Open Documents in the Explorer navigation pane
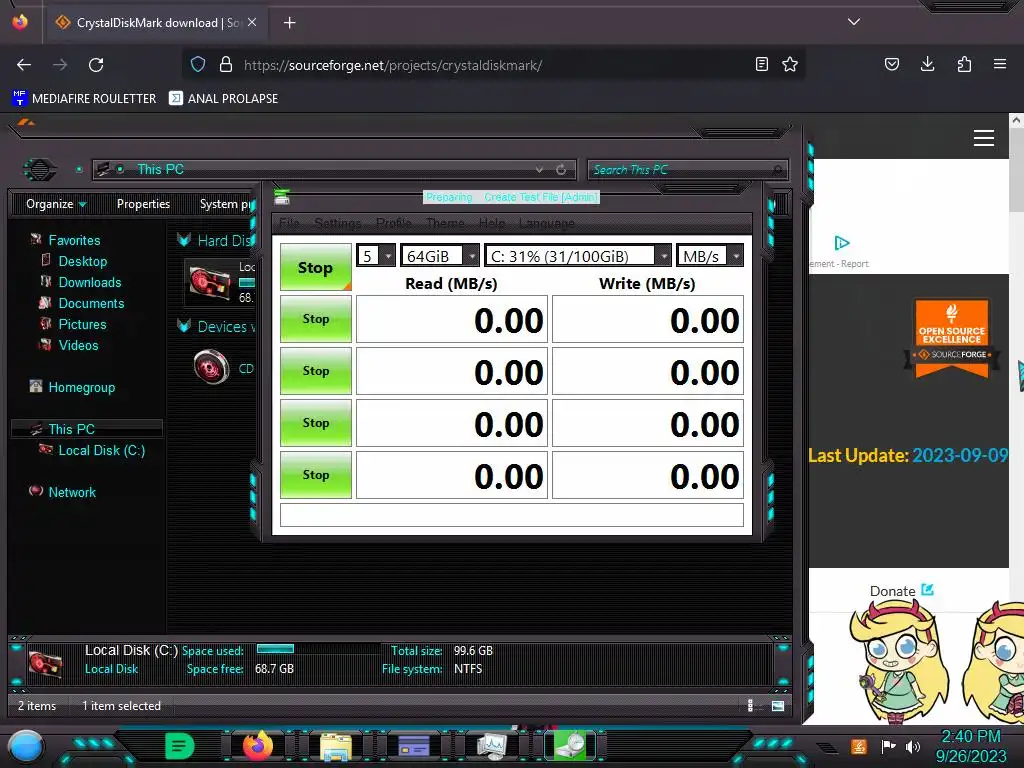1024x768 pixels. point(91,303)
